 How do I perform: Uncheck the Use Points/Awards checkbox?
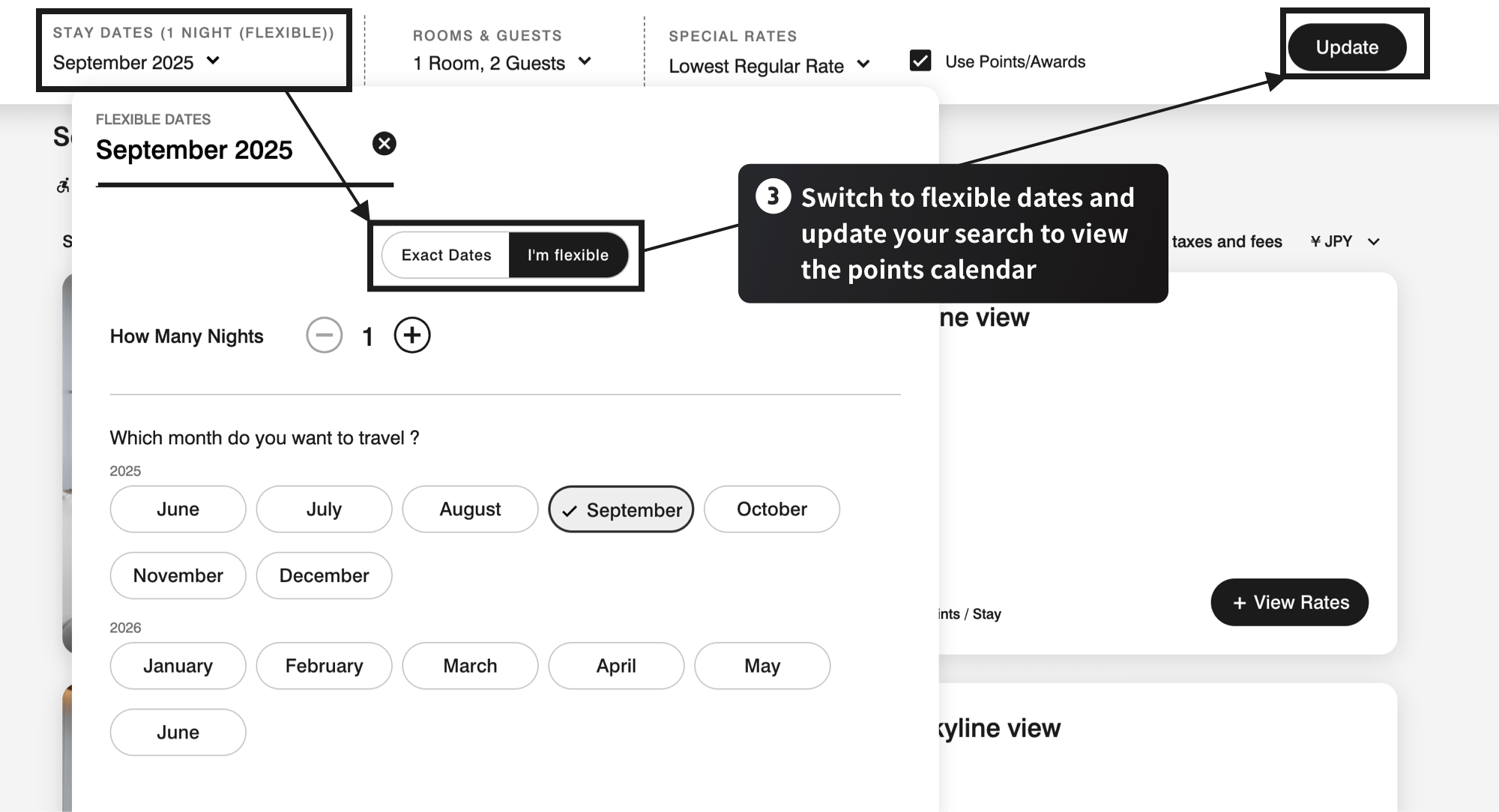[920, 61]
